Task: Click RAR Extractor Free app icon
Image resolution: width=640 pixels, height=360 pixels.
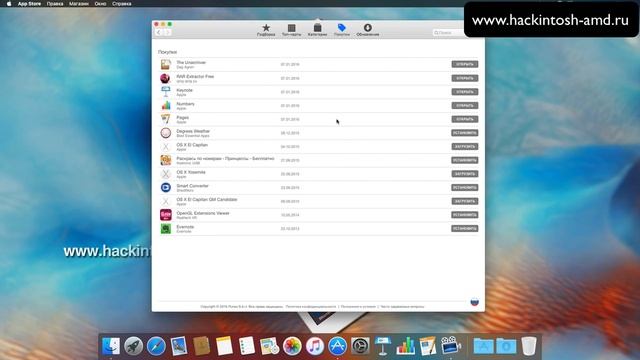Action: (165, 78)
